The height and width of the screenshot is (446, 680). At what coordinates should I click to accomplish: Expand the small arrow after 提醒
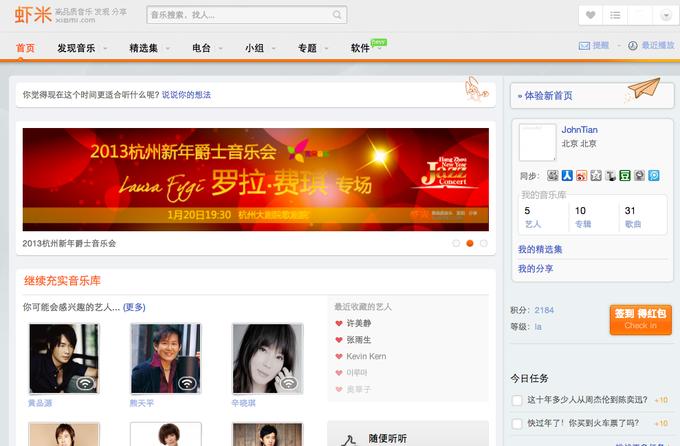[x=619, y=45]
